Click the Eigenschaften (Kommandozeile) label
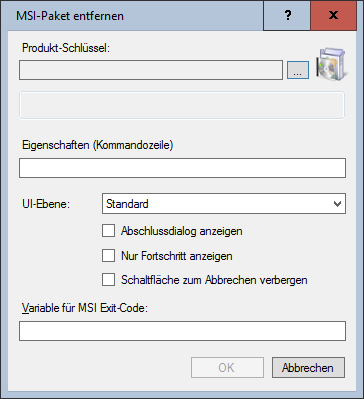This screenshot has width=364, height=399. (x=98, y=145)
